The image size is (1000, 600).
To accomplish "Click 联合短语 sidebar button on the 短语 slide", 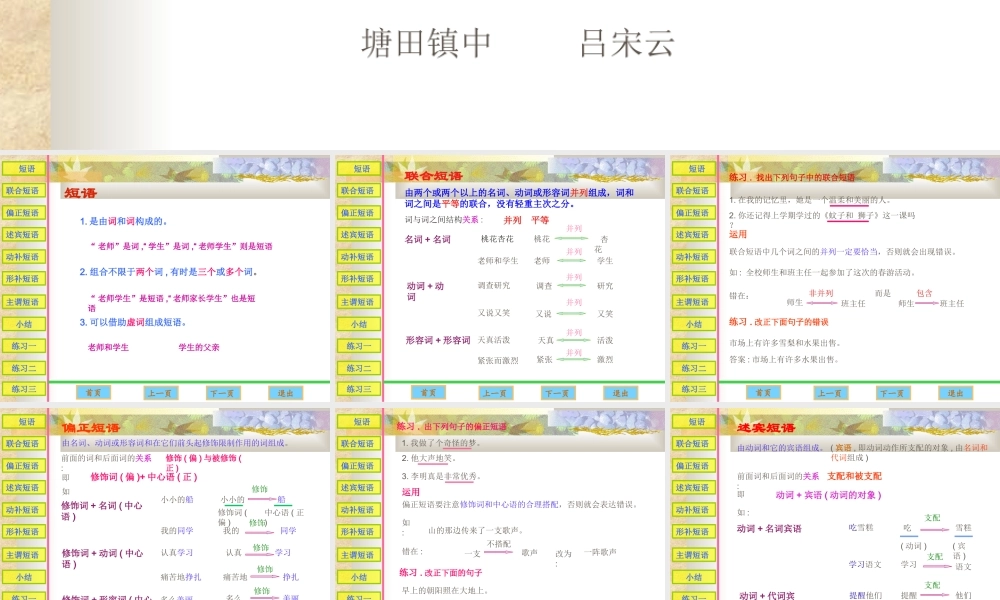I will tap(24, 191).
